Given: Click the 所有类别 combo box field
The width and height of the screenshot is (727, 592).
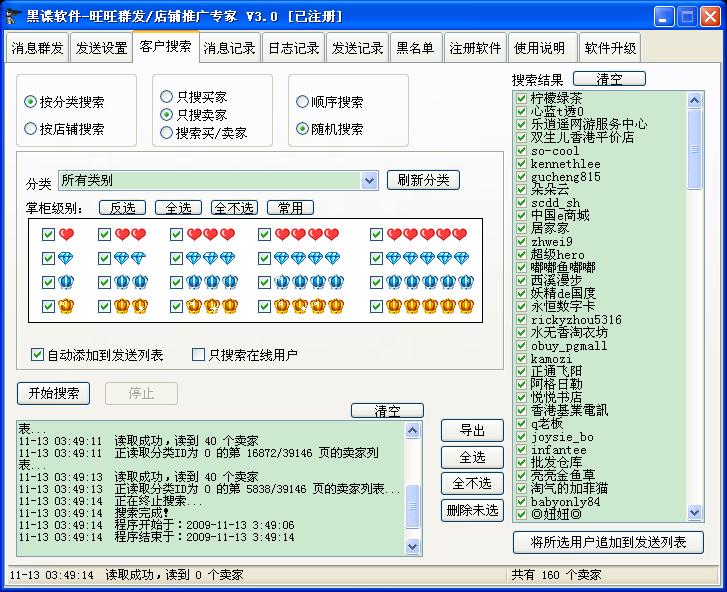Looking at the screenshot, I should tap(218, 180).
